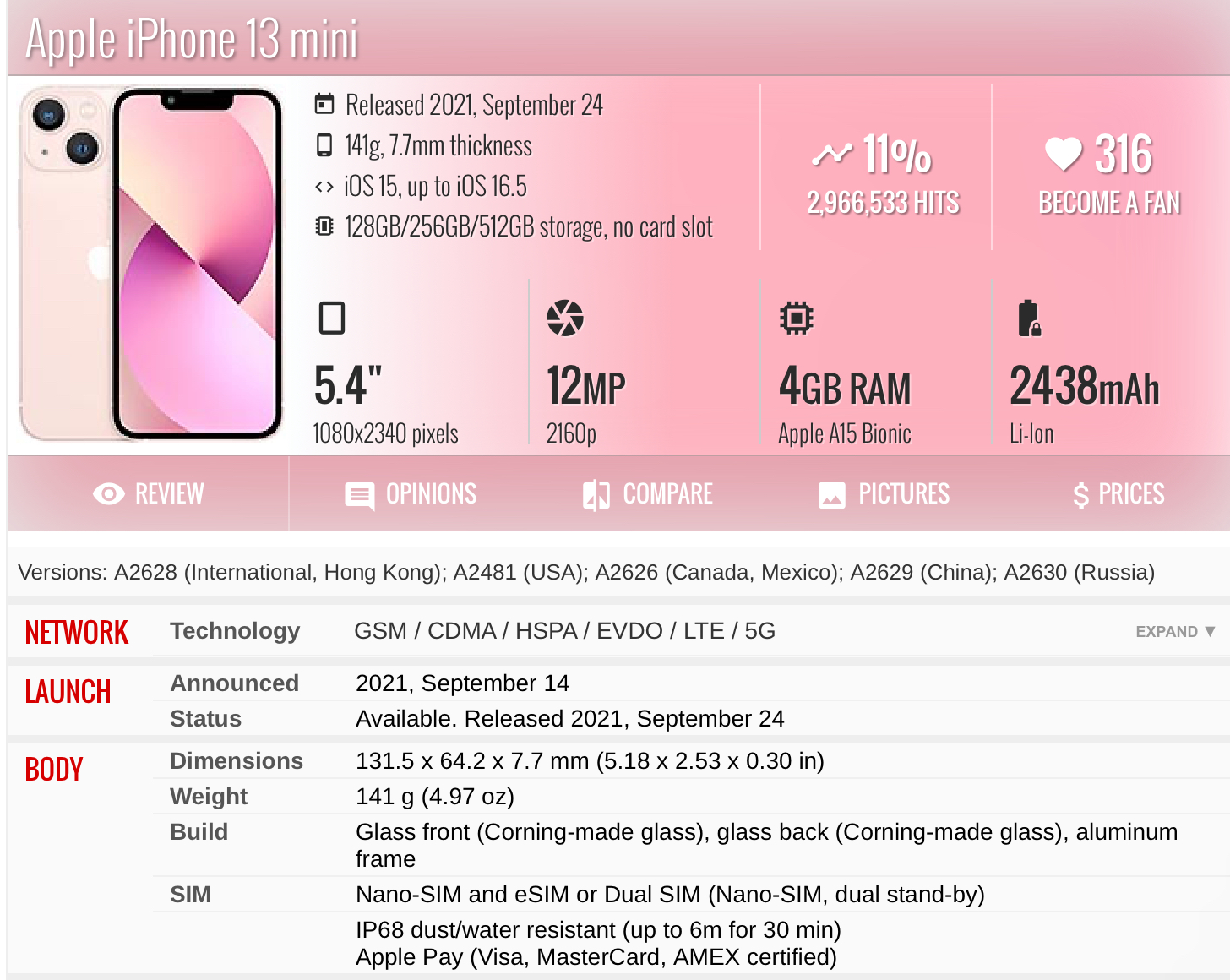Viewport: 1230px width, 980px height.
Task: Click the display size icon above 5.4"
Action: 332,318
